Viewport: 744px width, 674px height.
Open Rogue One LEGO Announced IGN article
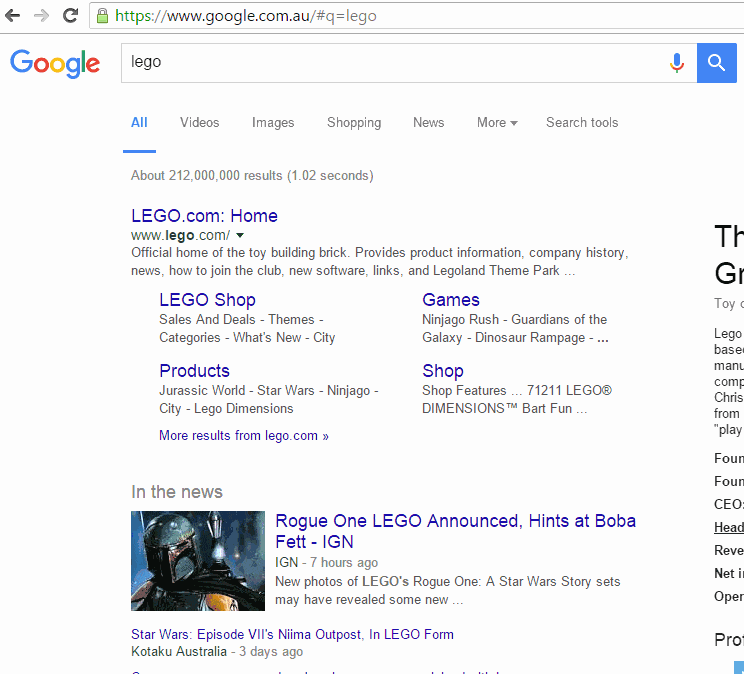coord(456,531)
